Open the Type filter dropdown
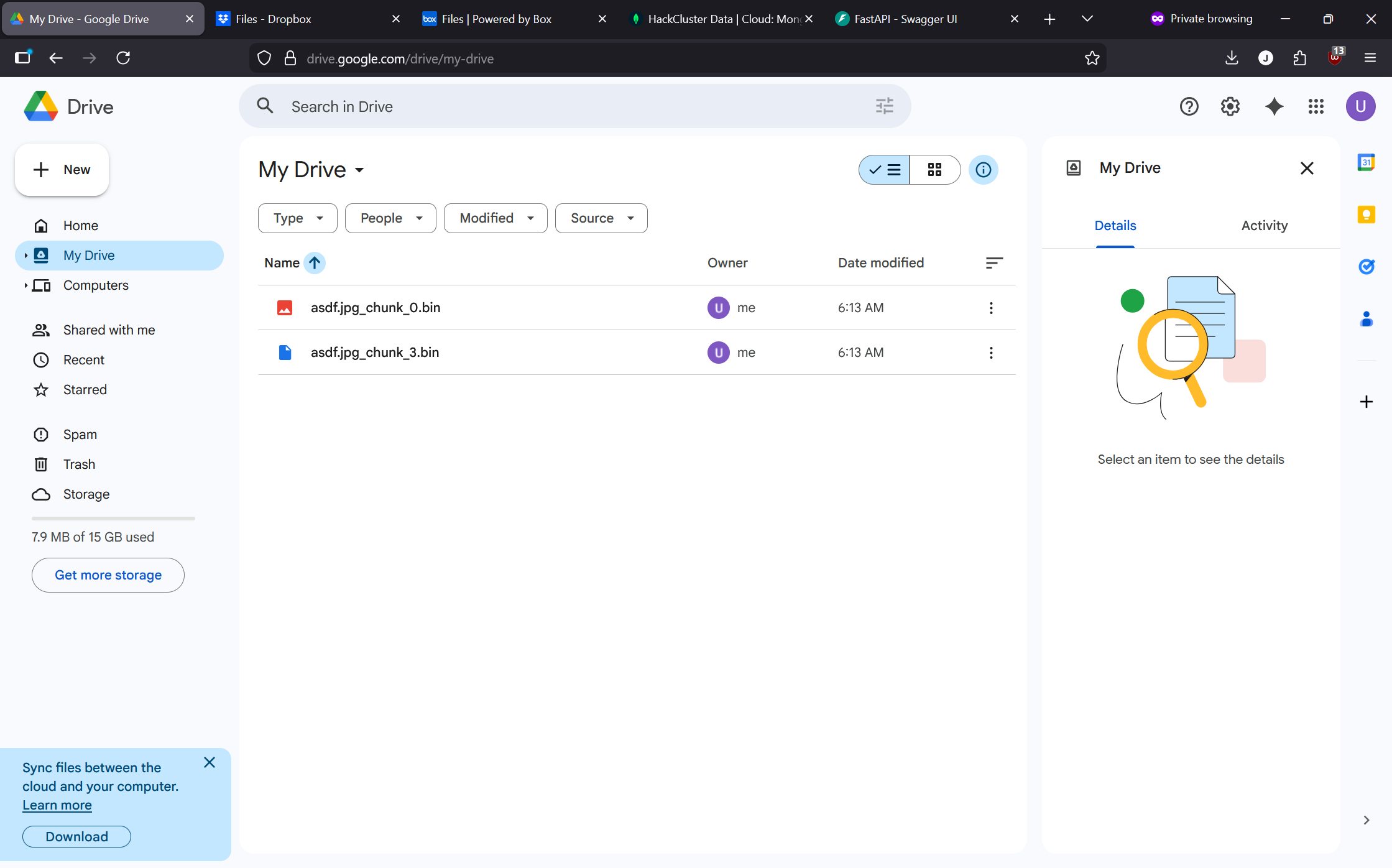Image resolution: width=1392 pixels, height=868 pixels. 297,218
